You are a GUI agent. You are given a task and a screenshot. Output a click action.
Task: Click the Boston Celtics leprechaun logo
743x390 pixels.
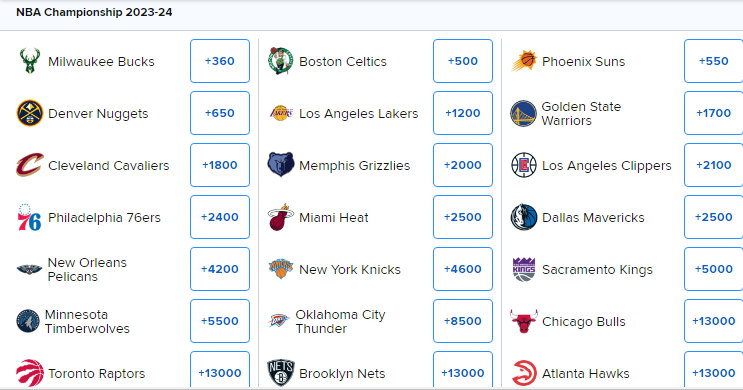click(x=281, y=61)
